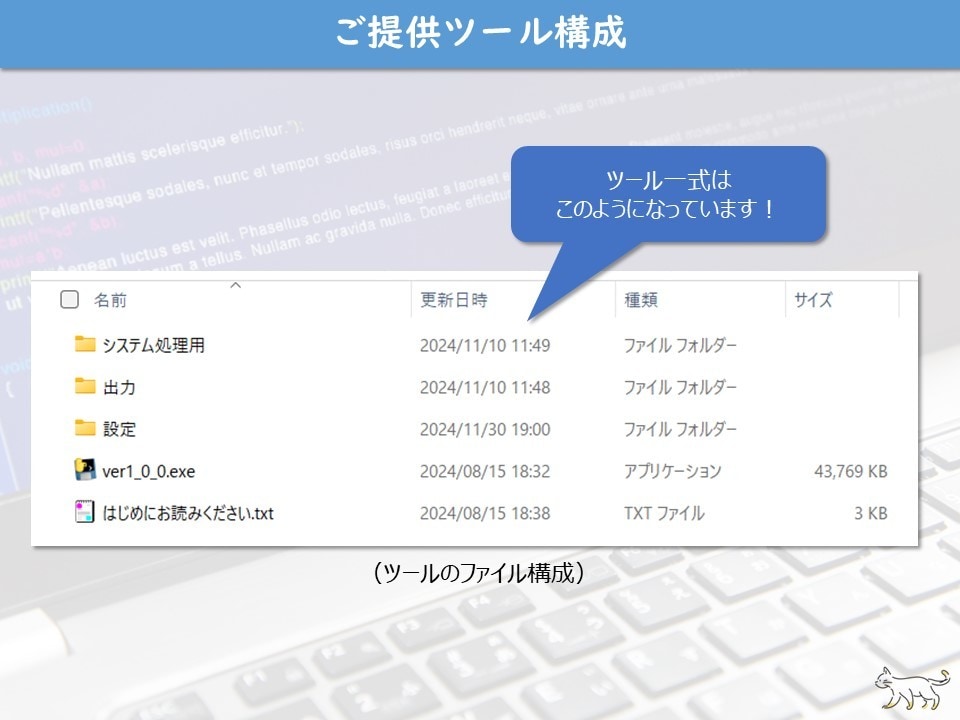Select the 出力 folder name
The image size is (960, 720).
119,388
